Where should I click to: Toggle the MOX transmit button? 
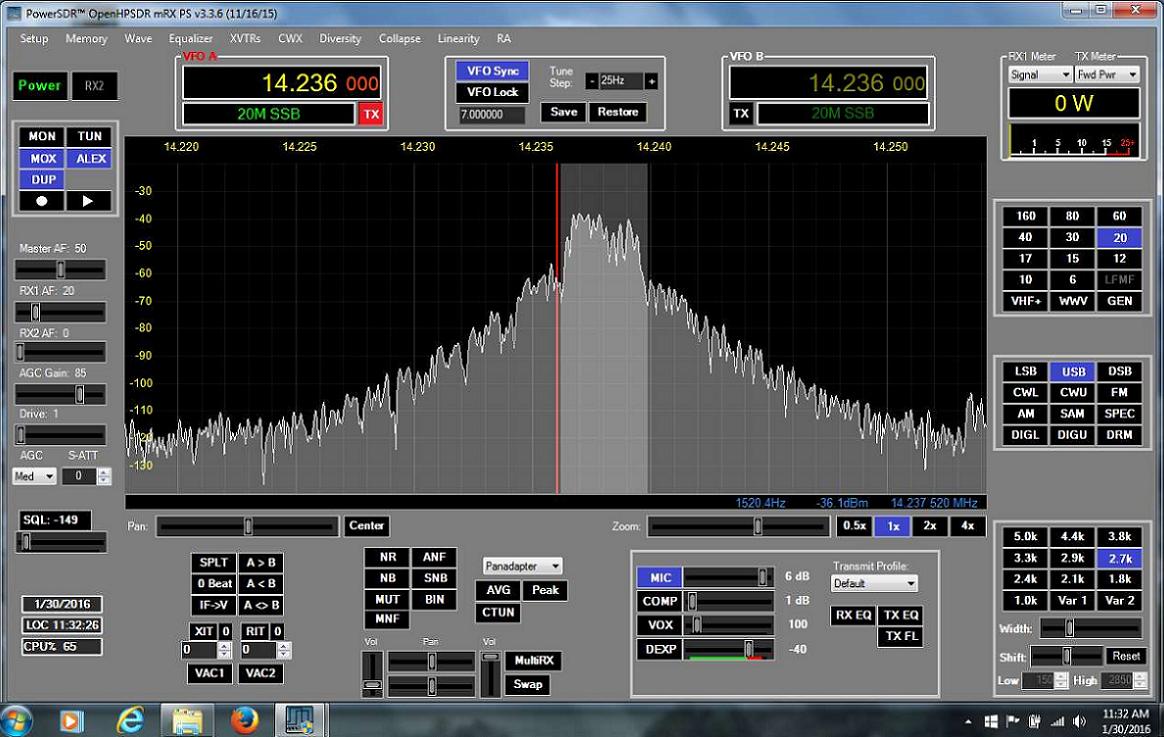point(42,158)
